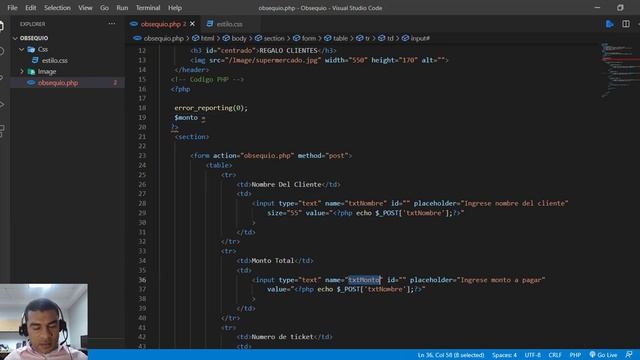Click obsequio.php in the breadcrumb
640x360 pixels.
163,38
